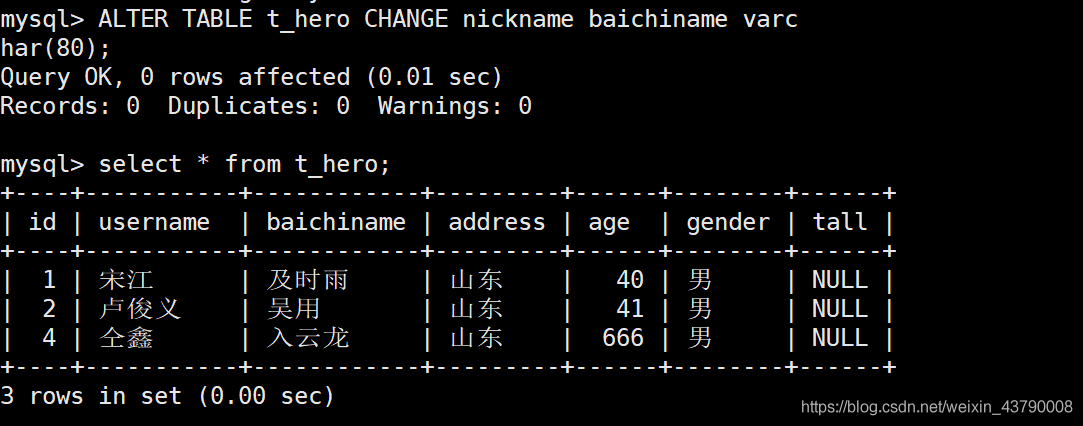
Task: Click the NULL tall value in 宋江's row
Action: (x=840, y=280)
